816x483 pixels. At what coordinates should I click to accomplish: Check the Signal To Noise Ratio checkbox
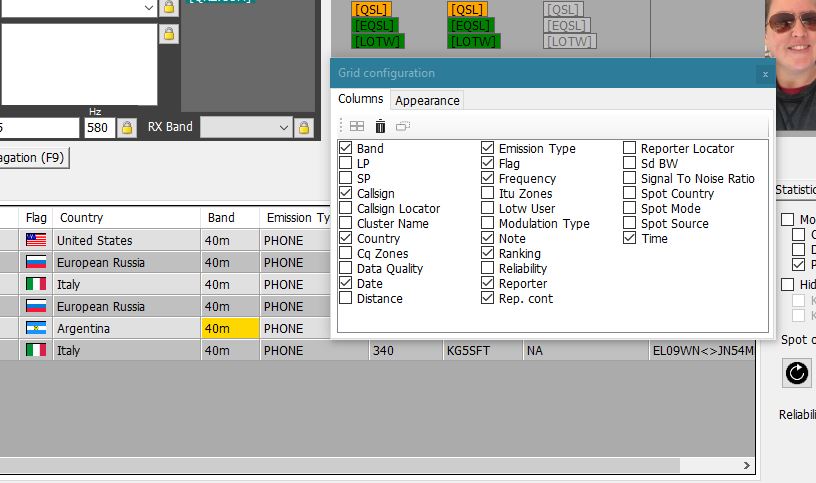(x=630, y=178)
